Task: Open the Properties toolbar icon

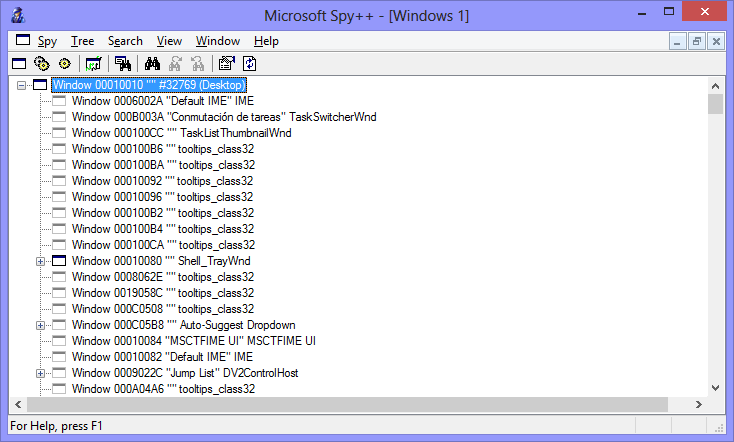Action: pos(227,64)
